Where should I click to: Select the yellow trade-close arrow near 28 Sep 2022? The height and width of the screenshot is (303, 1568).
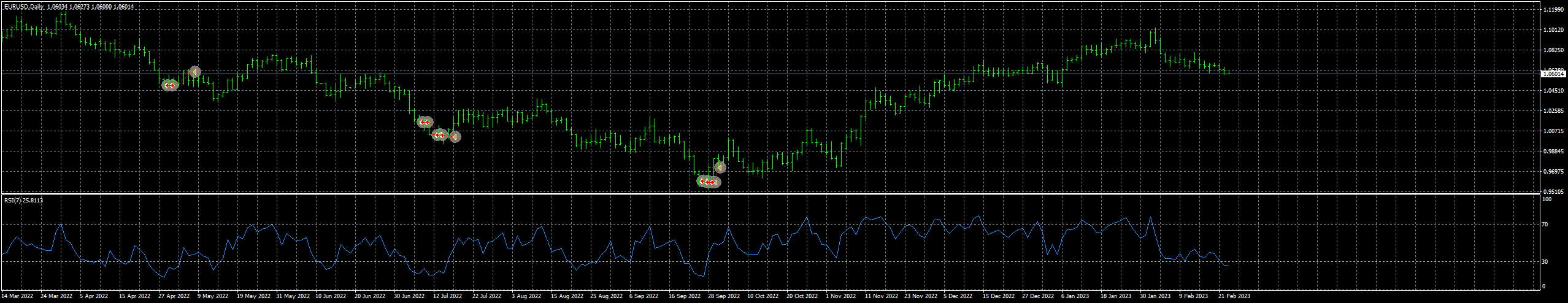coord(720,167)
